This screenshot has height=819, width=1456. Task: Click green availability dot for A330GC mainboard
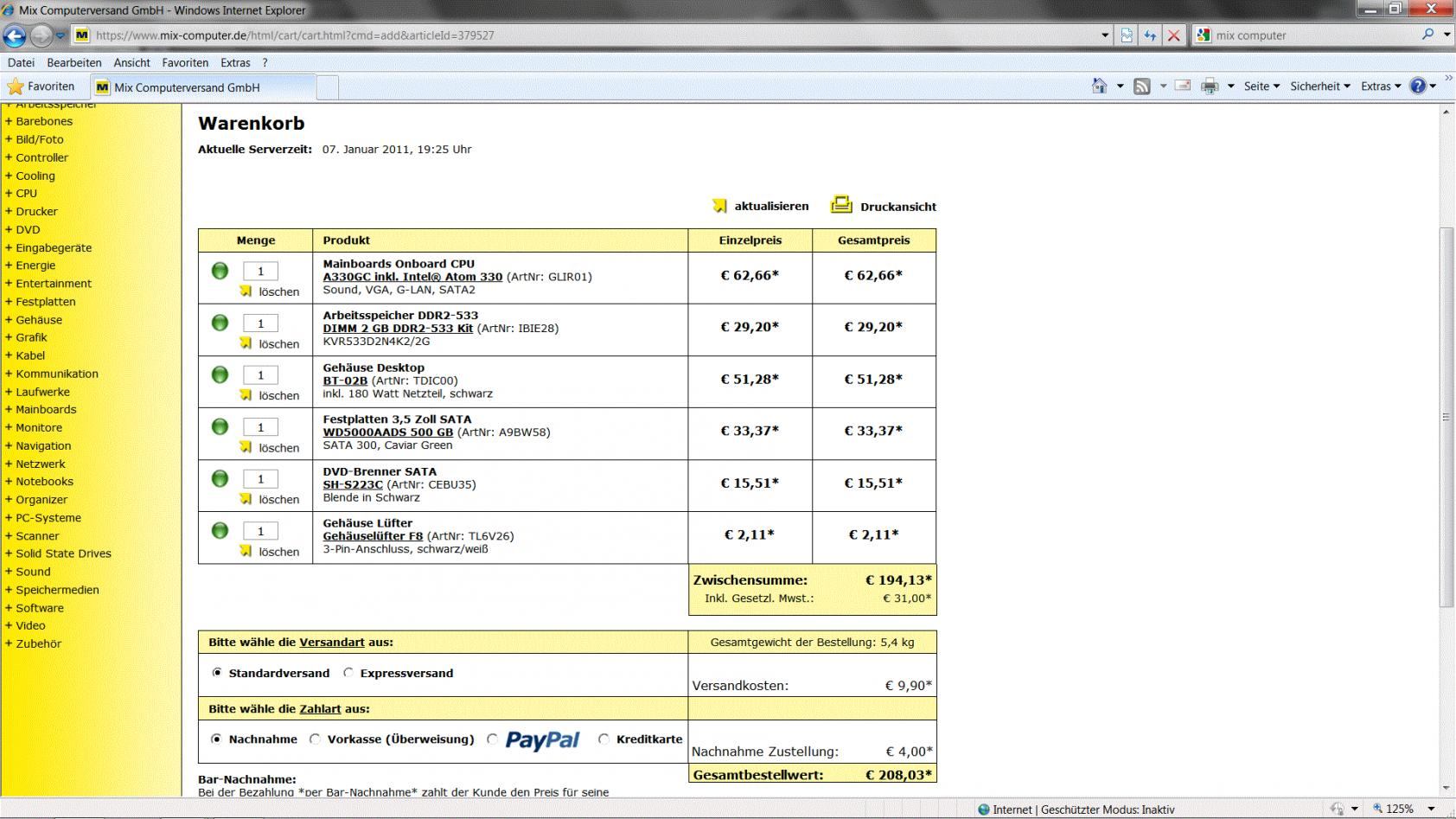(x=220, y=271)
